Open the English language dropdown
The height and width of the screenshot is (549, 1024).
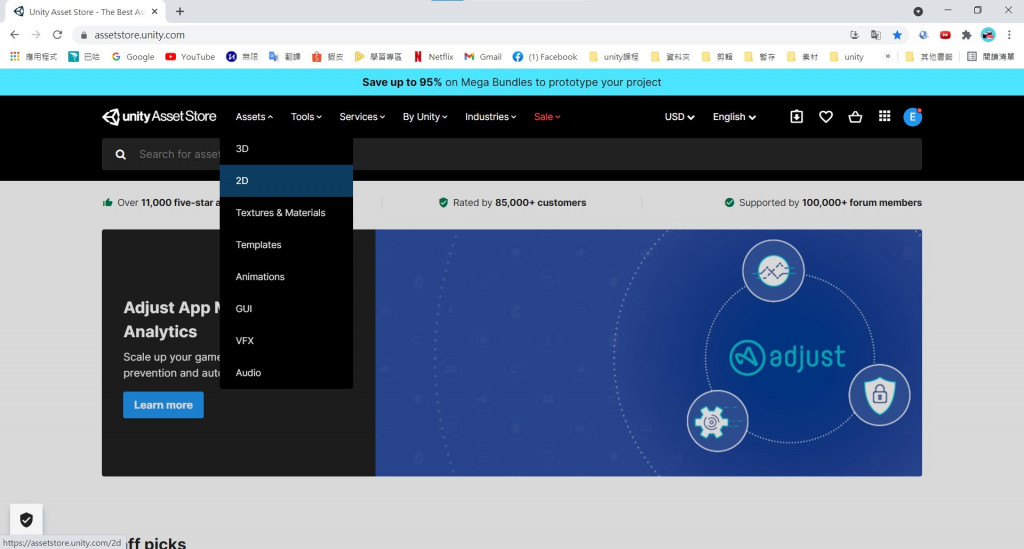(x=734, y=117)
